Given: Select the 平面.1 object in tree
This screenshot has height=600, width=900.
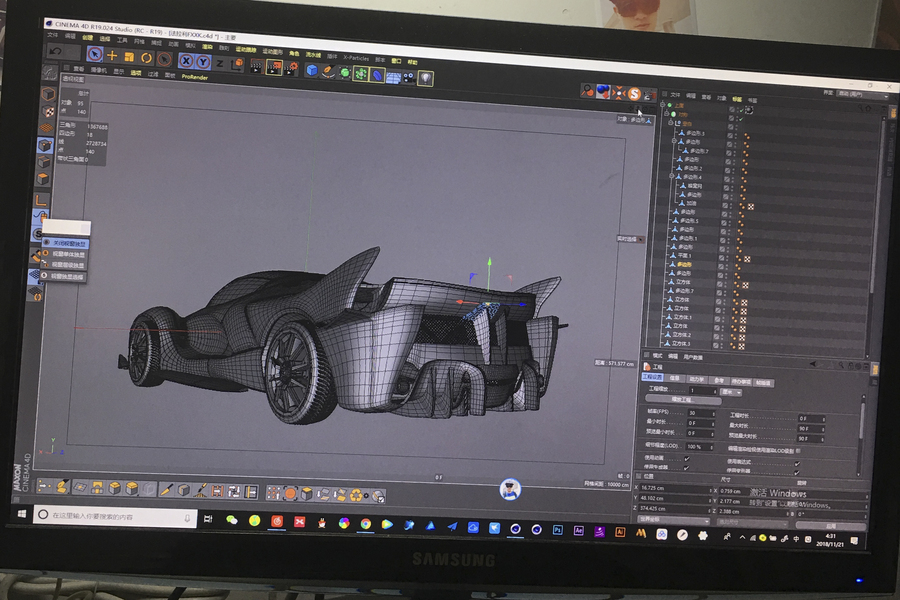Looking at the screenshot, I should tap(684, 256).
